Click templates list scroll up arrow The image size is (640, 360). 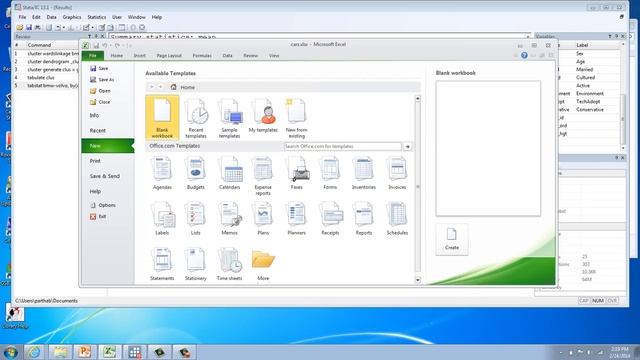tap(418, 98)
